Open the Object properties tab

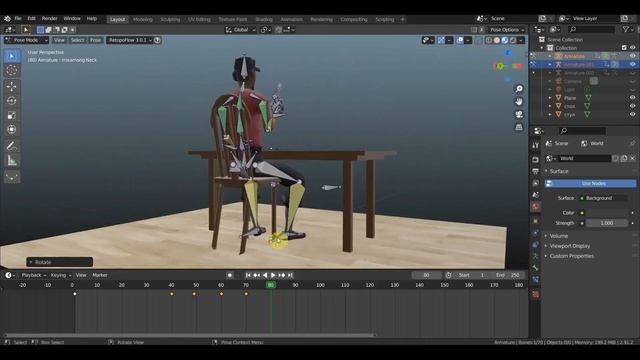click(x=536, y=221)
